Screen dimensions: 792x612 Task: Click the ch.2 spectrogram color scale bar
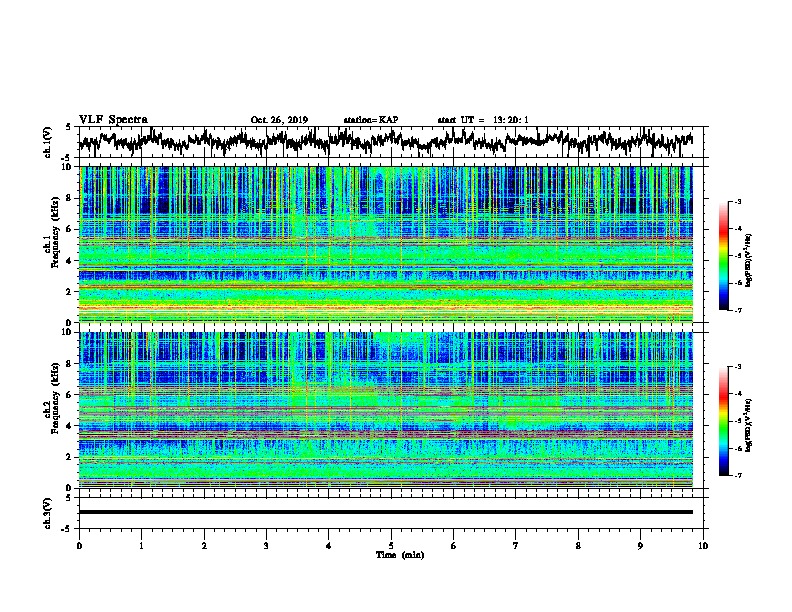tap(724, 421)
